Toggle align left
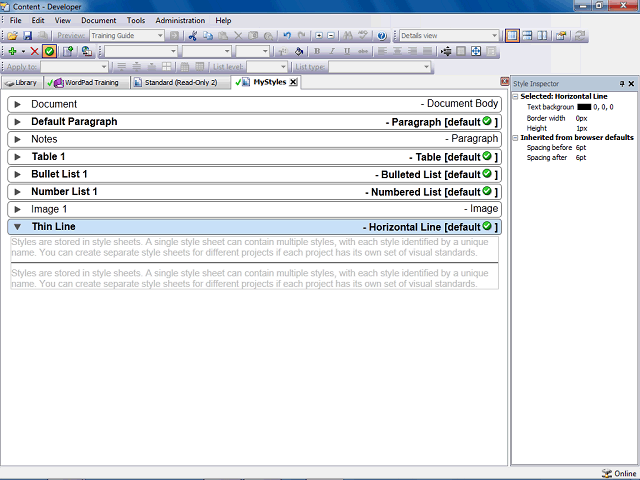This screenshot has height=480, width=640. pos(382,51)
